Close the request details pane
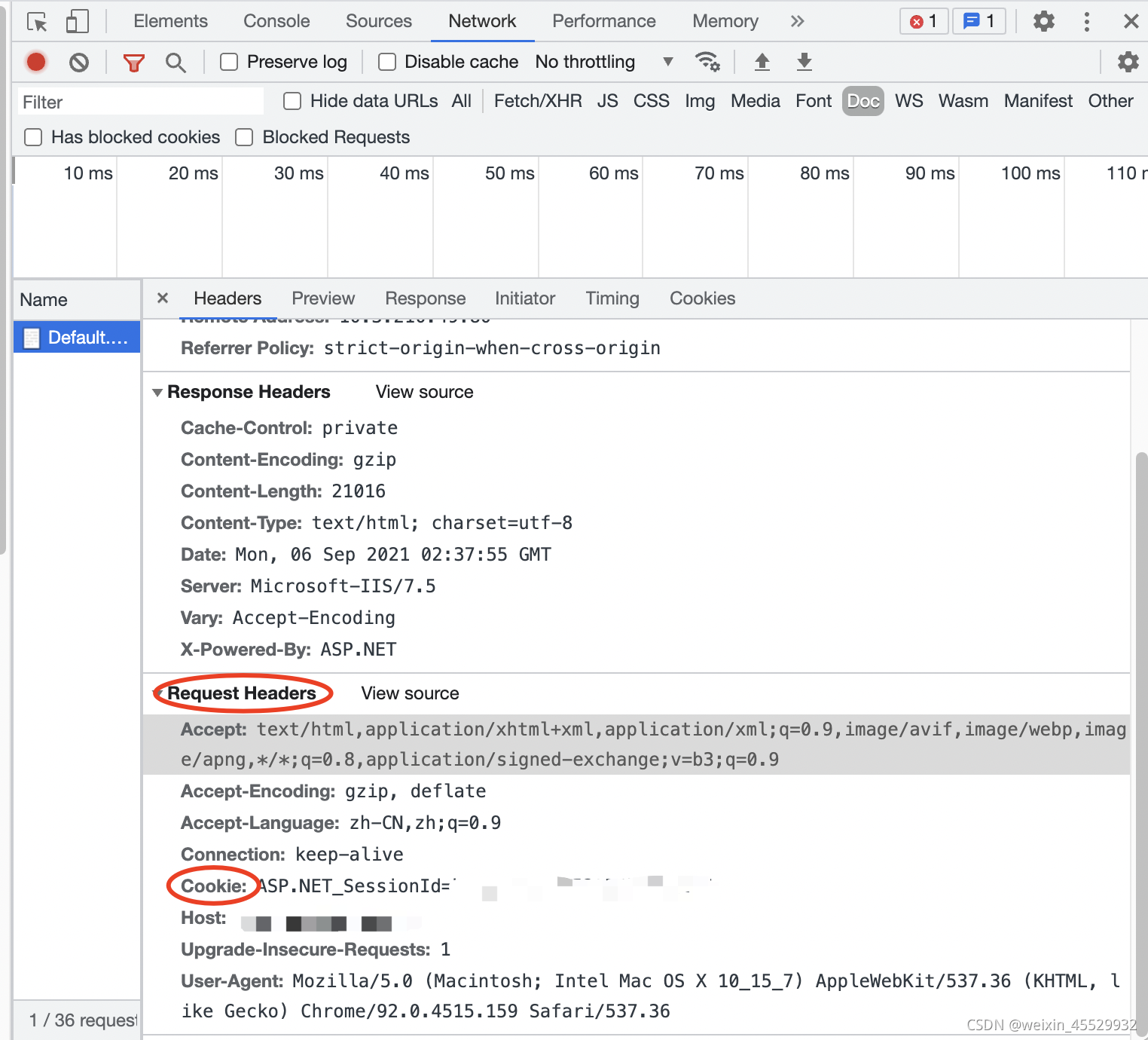The height and width of the screenshot is (1040, 1148). click(162, 298)
